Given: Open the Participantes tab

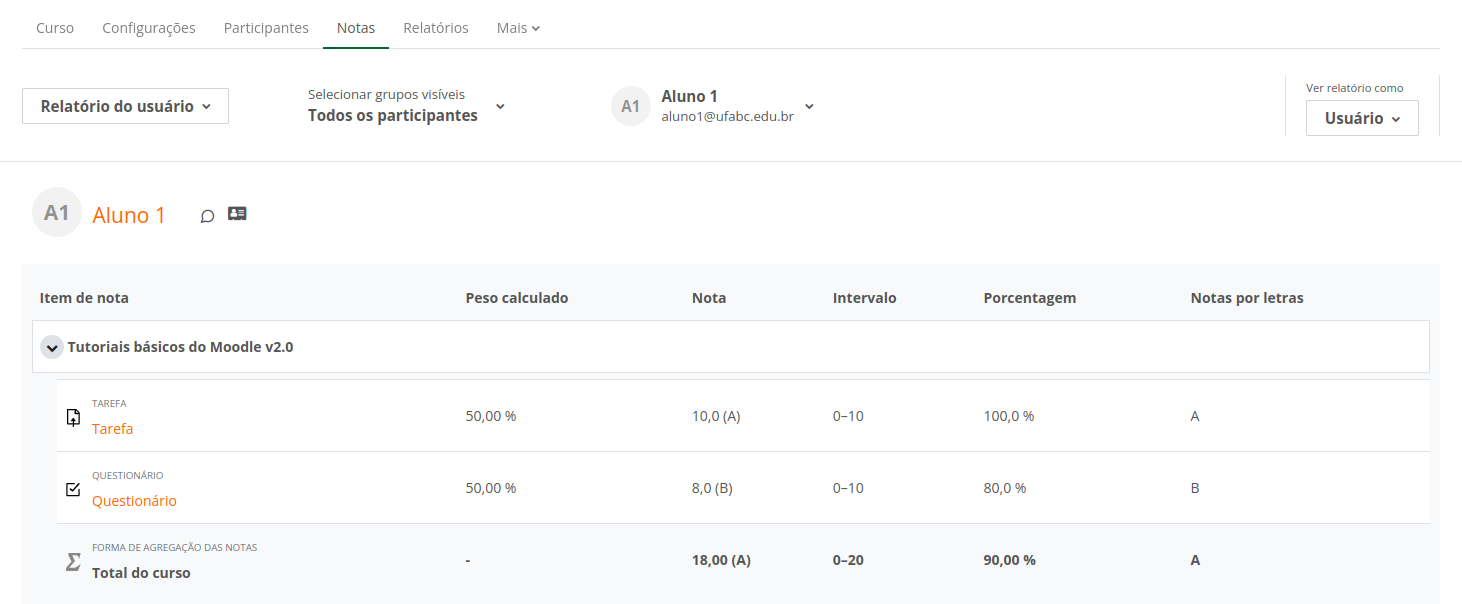Looking at the screenshot, I should tap(266, 27).
